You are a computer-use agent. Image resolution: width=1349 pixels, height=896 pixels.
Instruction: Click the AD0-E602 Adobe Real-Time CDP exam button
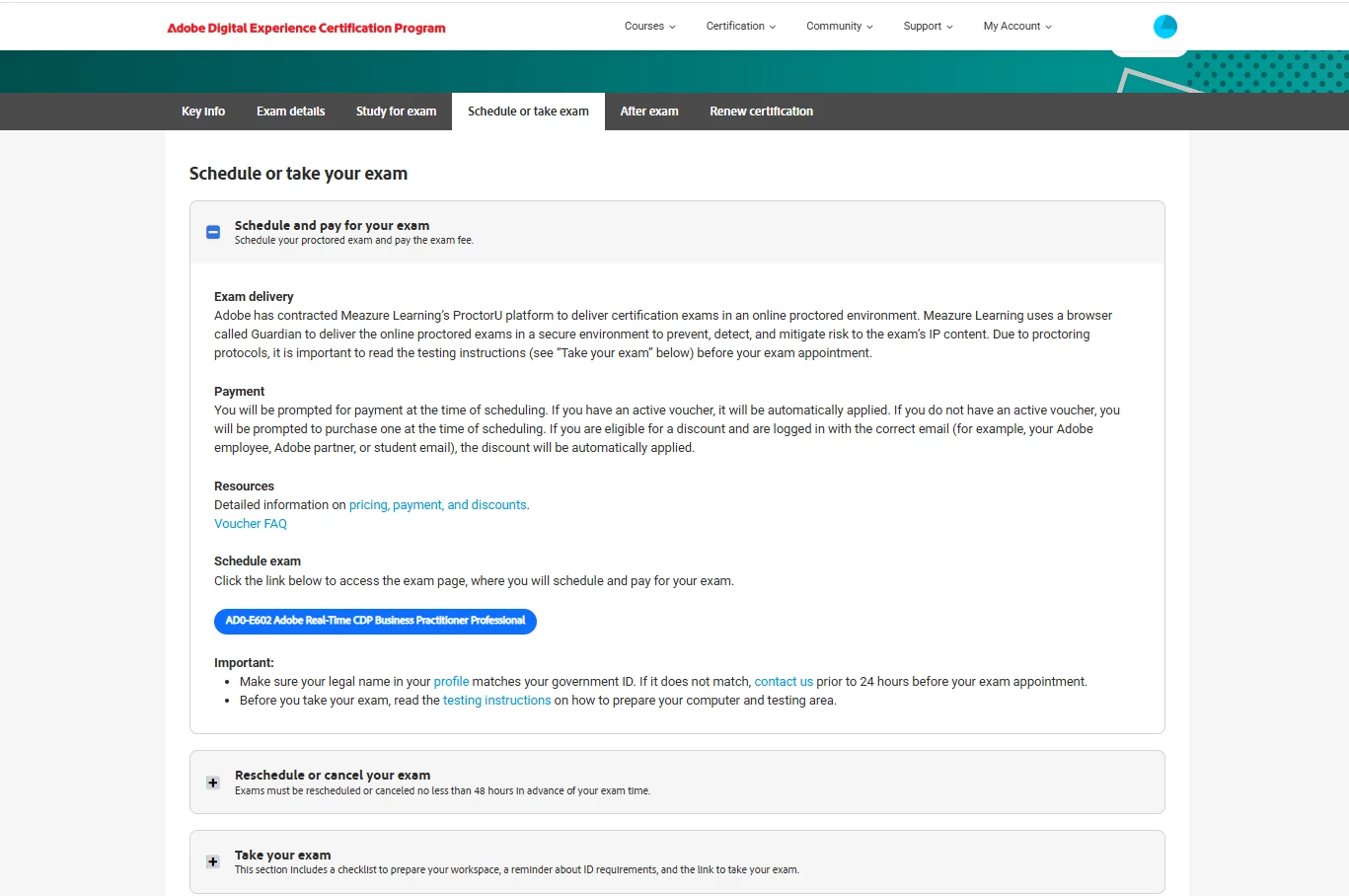375,622
